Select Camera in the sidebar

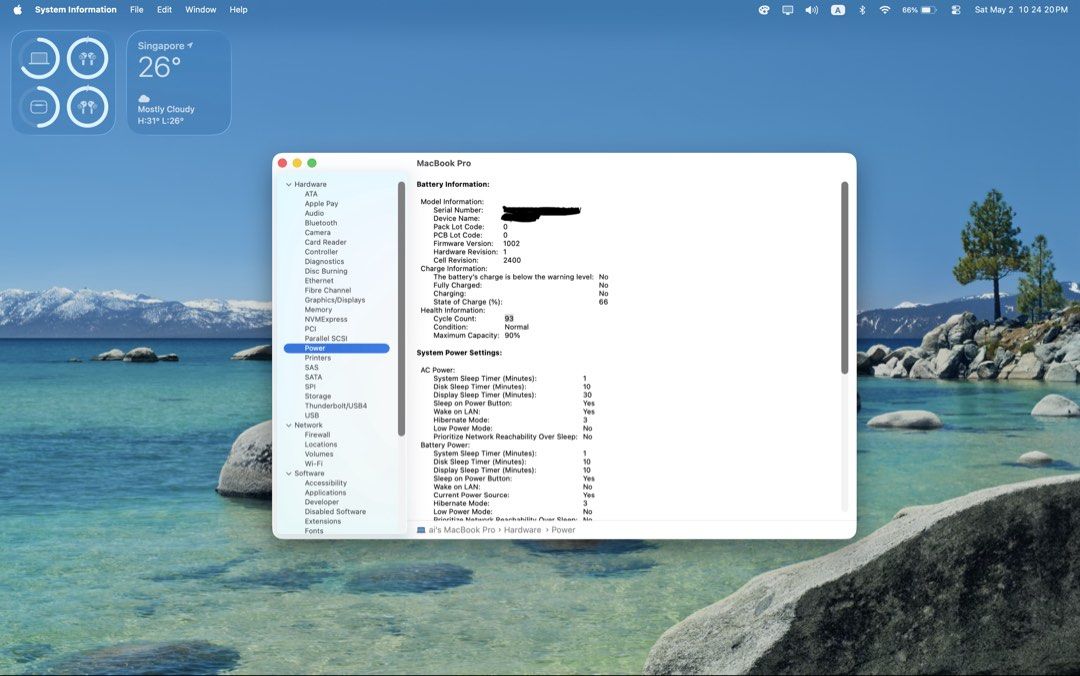(318, 233)
